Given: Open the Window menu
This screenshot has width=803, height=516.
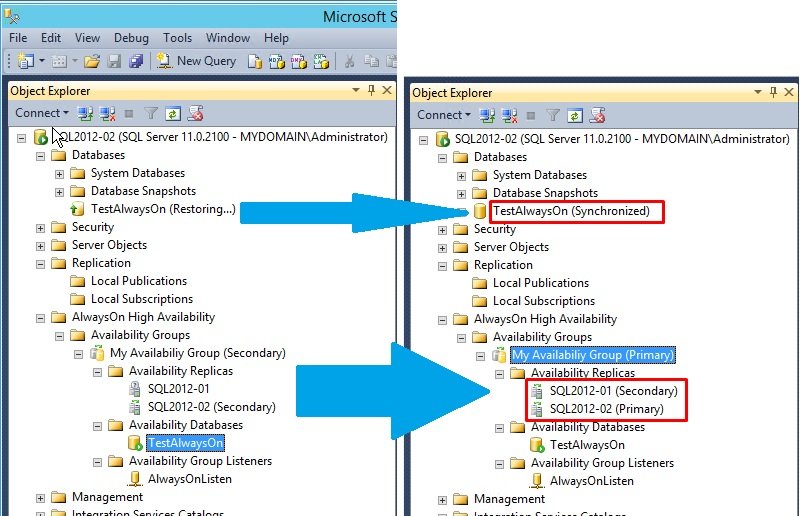Looking at the screenshot, I should pos(228,38).
